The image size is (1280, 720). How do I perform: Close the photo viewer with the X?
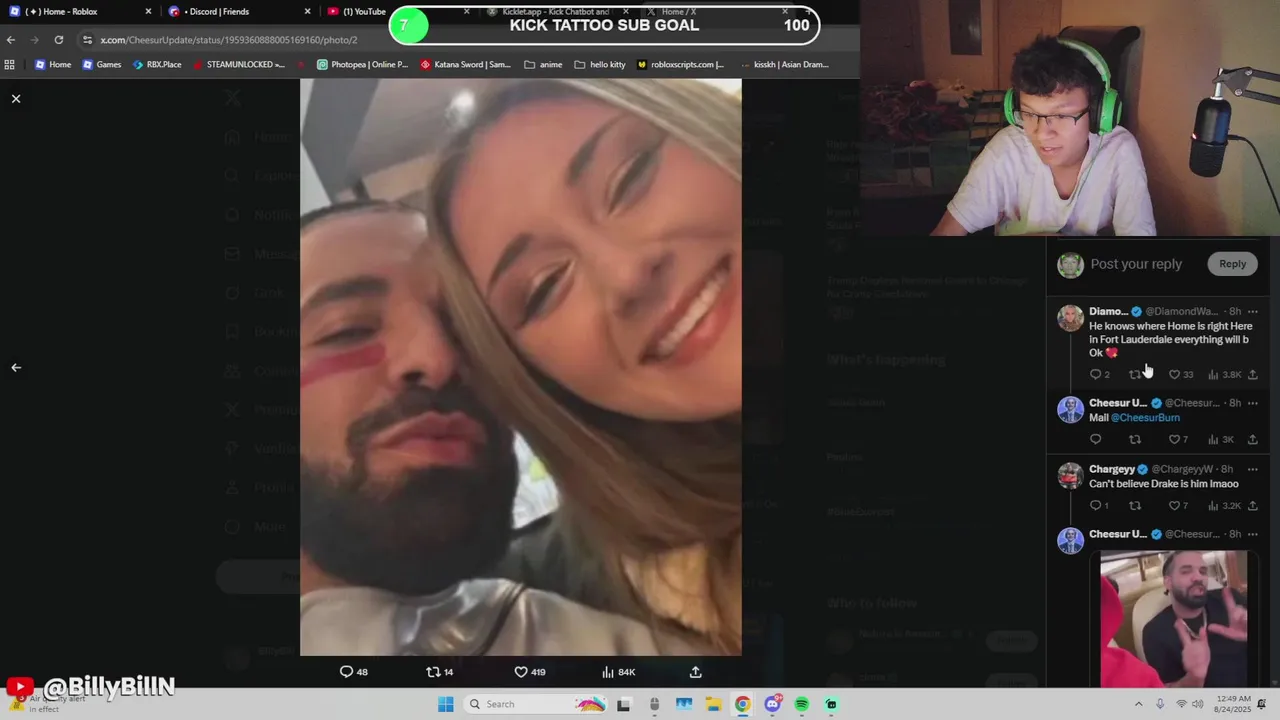point(16,99)
